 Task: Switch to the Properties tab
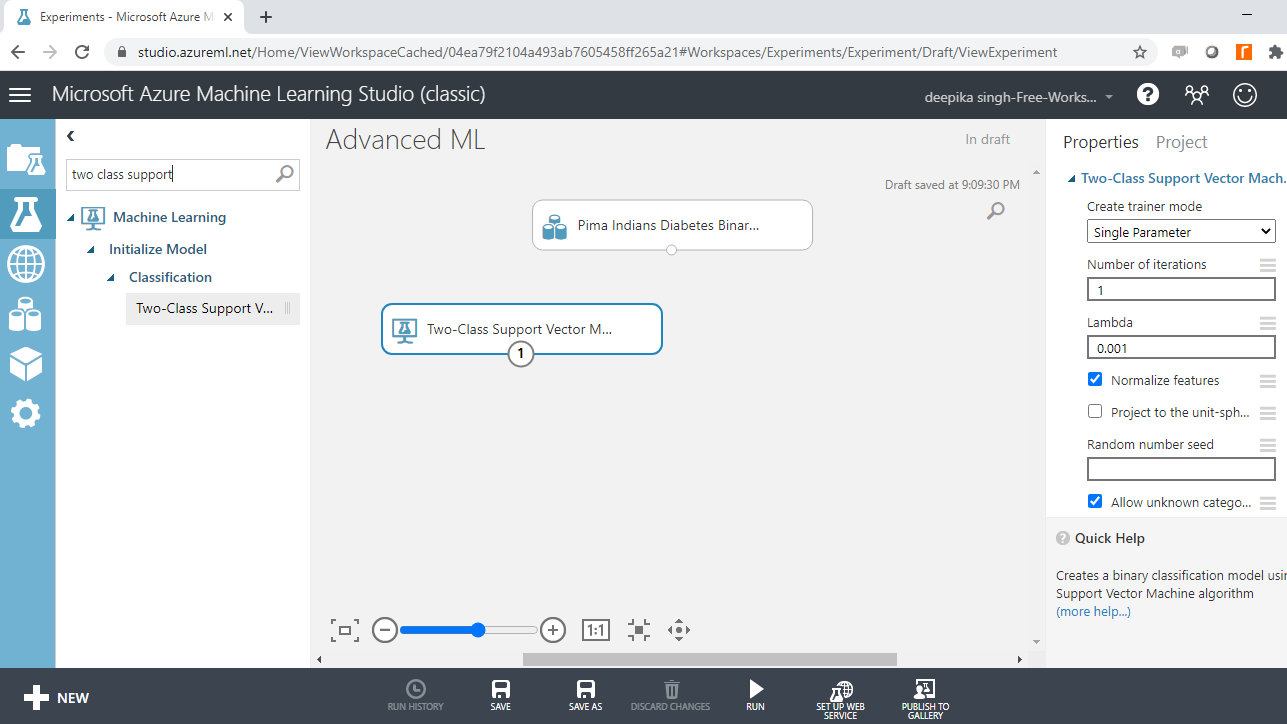click(1101, 142)
